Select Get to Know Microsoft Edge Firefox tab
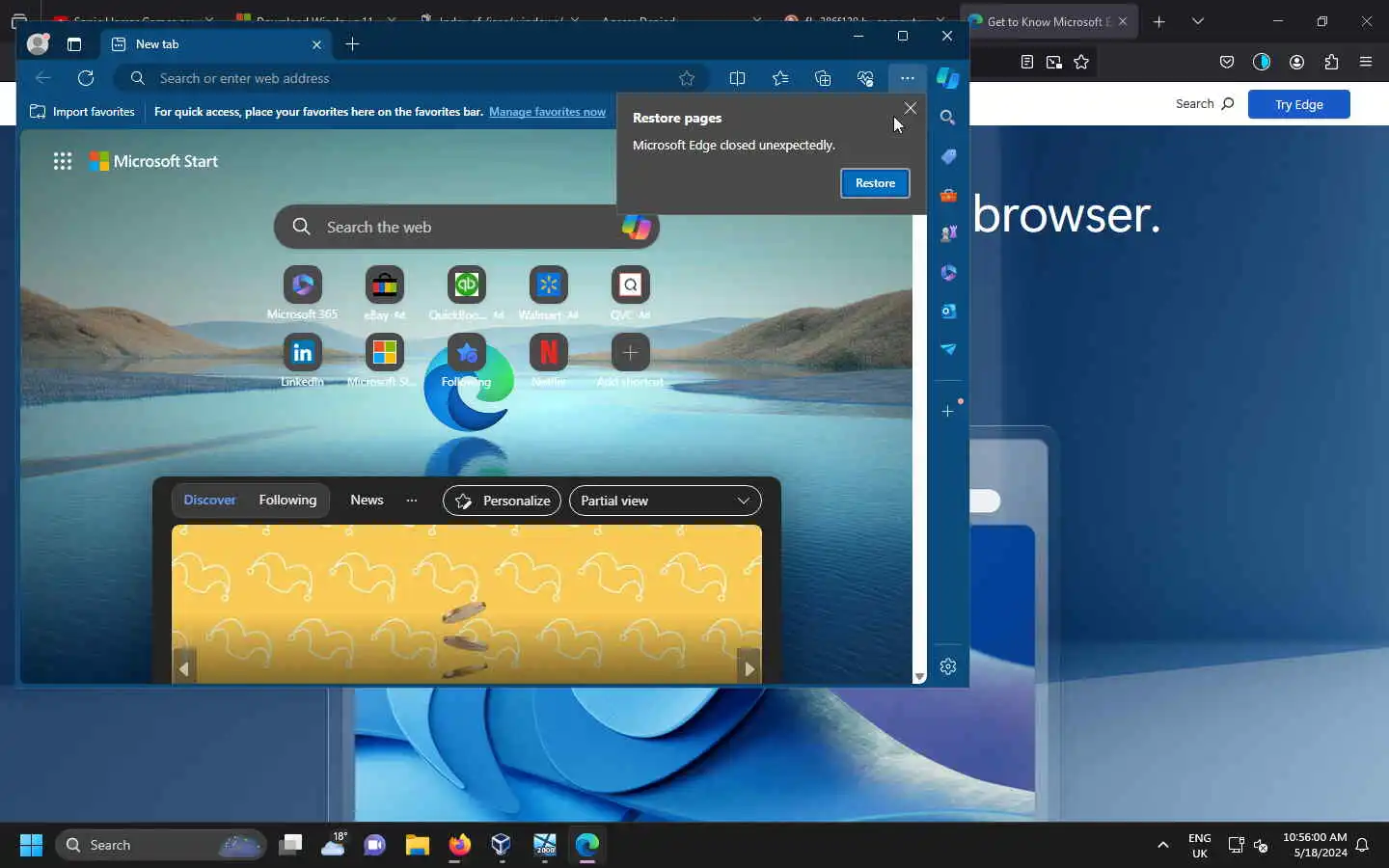Screen dimensions: 1389x868 point(1048,21)
